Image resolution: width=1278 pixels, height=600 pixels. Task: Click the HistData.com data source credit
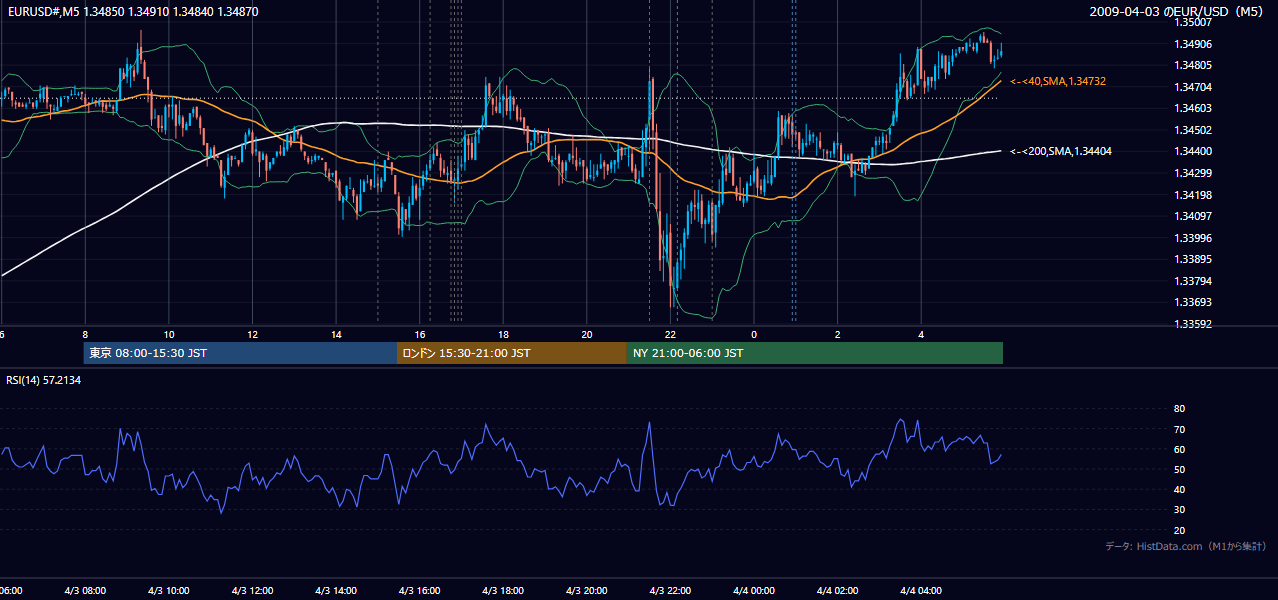1186,546
